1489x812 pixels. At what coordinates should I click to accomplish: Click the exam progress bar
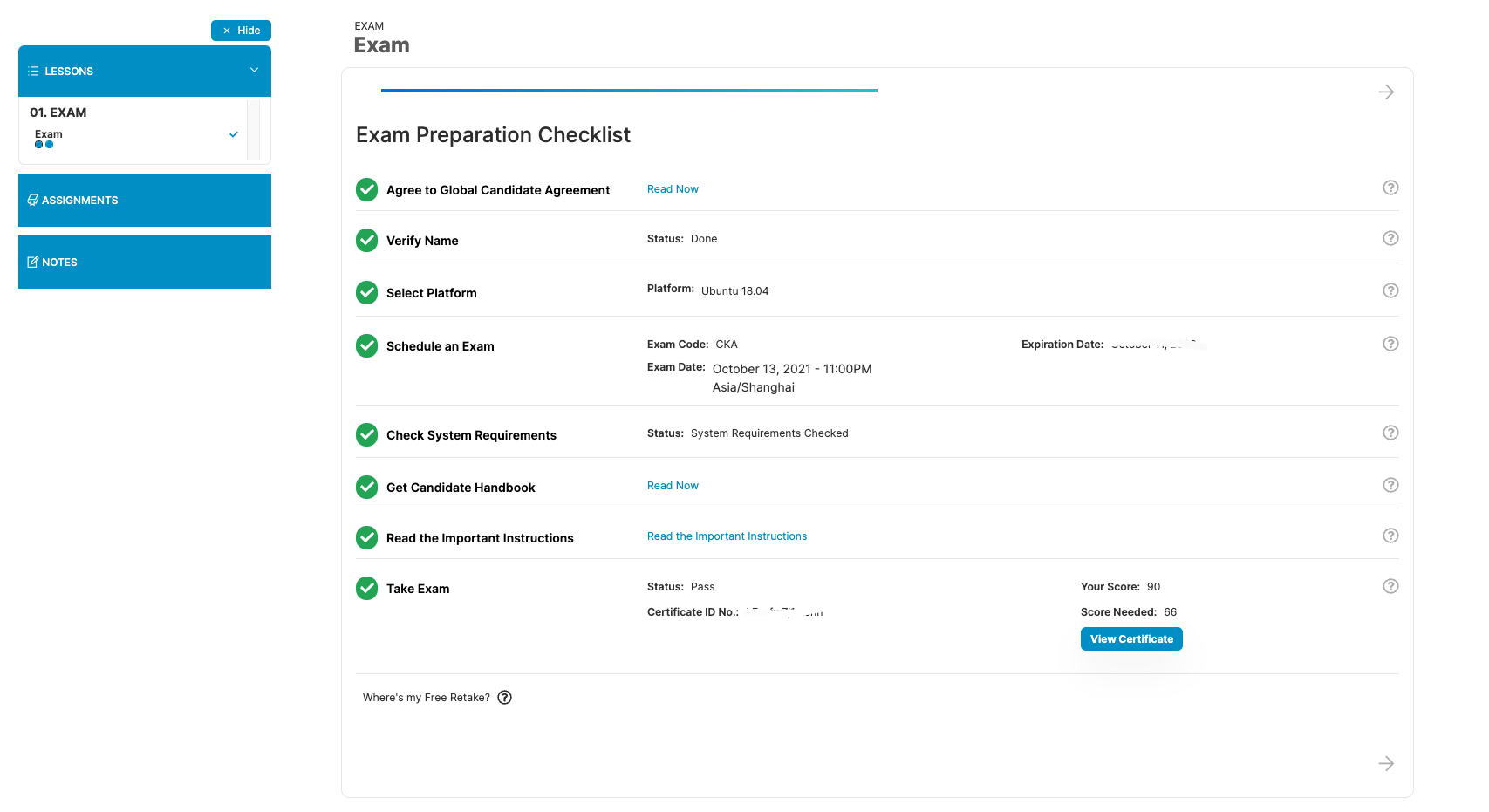629,91
